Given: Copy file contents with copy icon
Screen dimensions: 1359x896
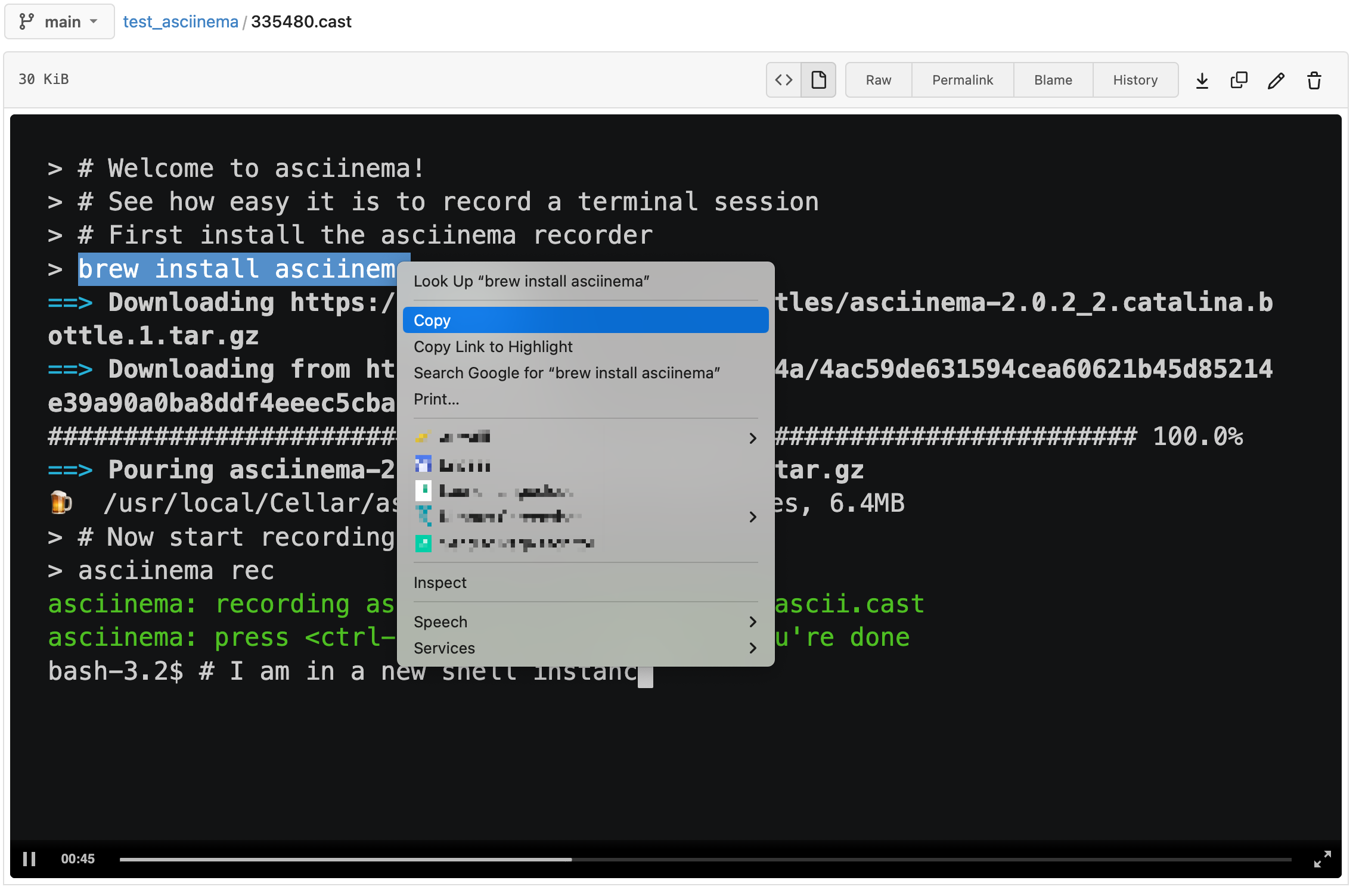Looking at the screenshot, I should (x=1239, y=80).
